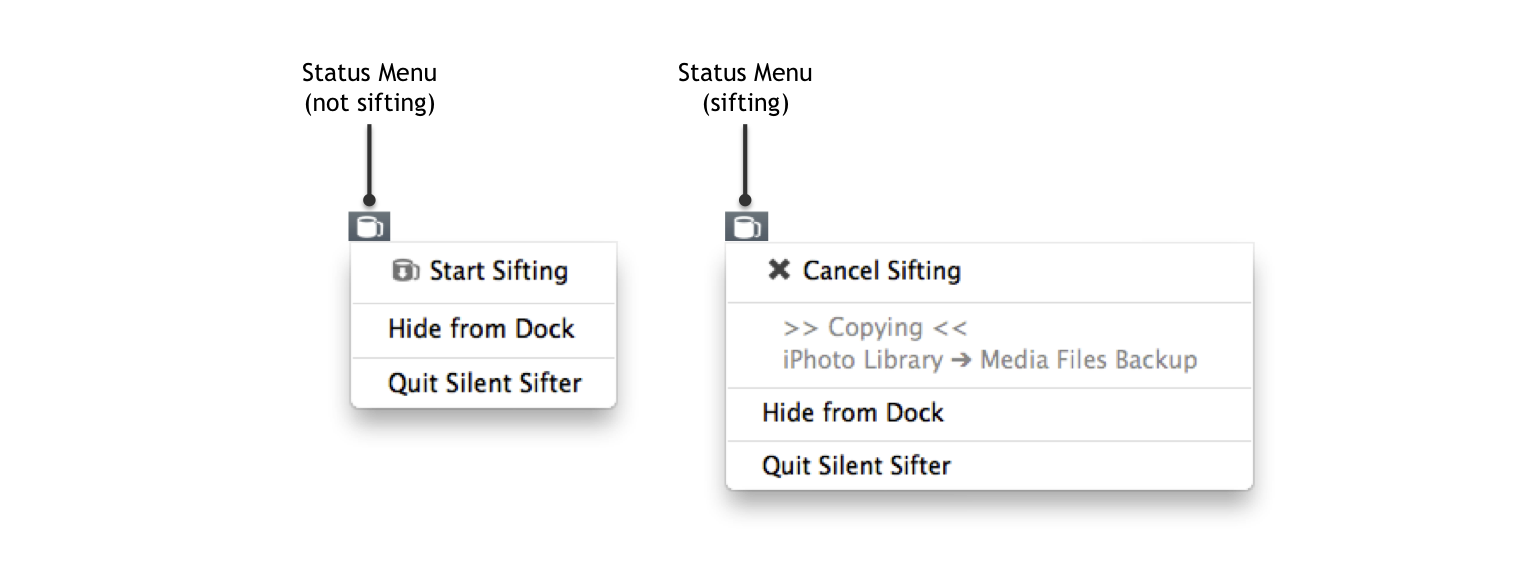Click the (not sifting) caption text
Screen dimensions: 1514x583
point(370,104)
